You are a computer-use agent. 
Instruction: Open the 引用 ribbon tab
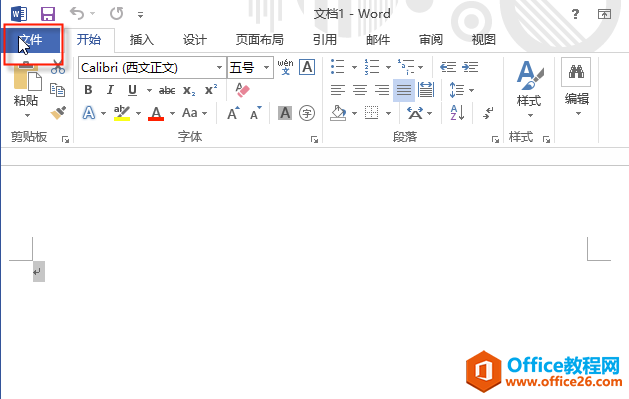point(325,40)
